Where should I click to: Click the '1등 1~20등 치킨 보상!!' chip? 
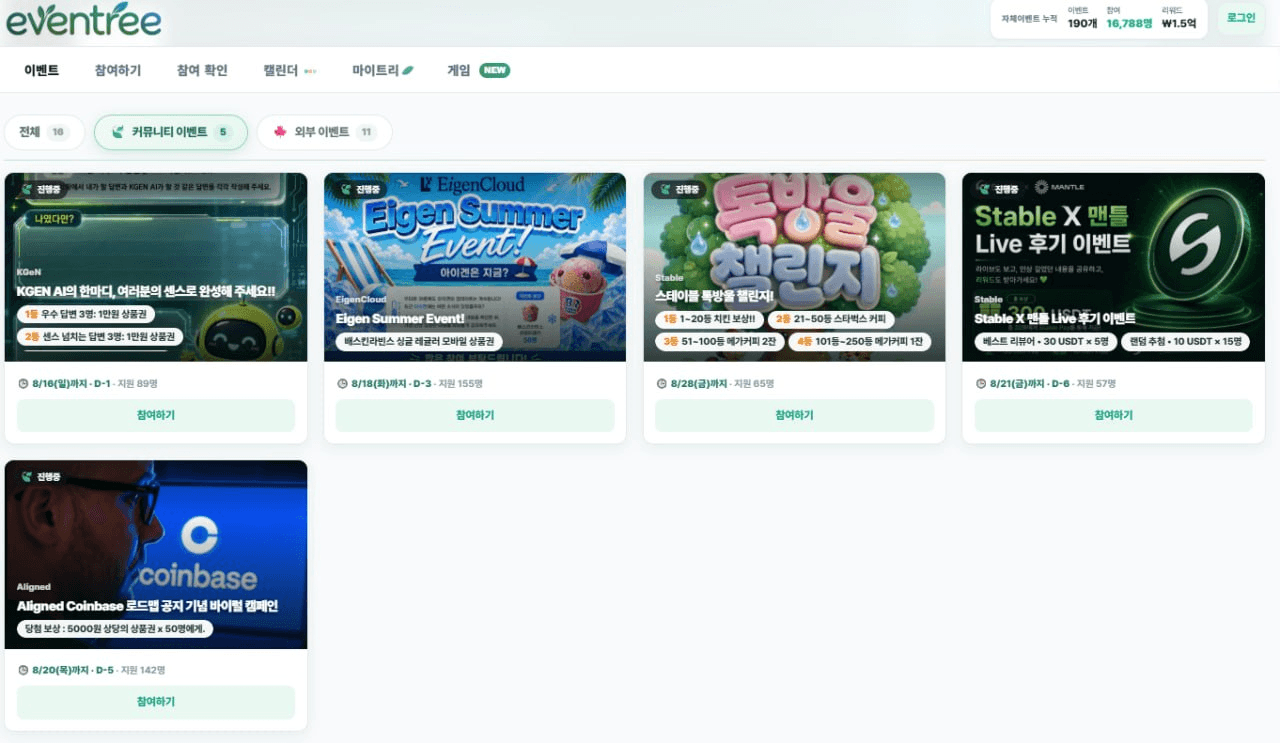pyautogui.click(x=709, y=319)
